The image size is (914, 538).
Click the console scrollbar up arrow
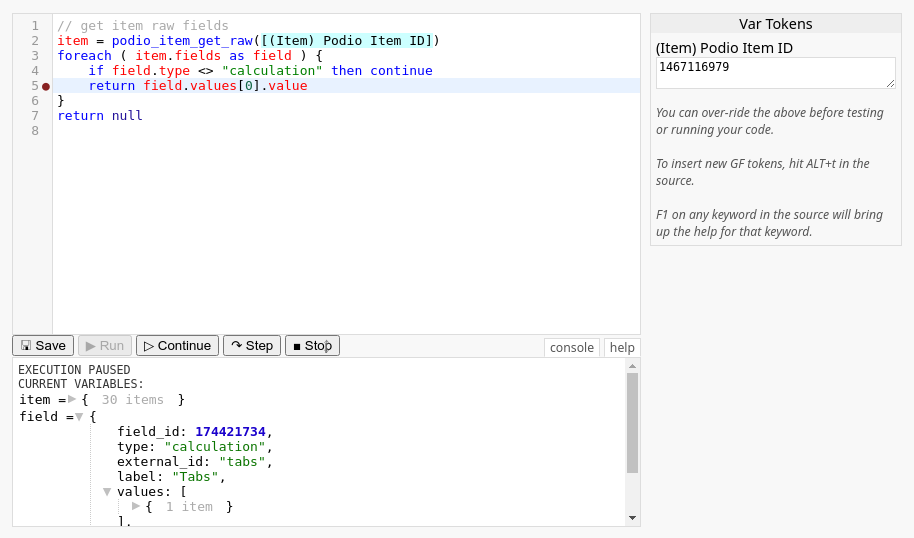click(632, 366)
